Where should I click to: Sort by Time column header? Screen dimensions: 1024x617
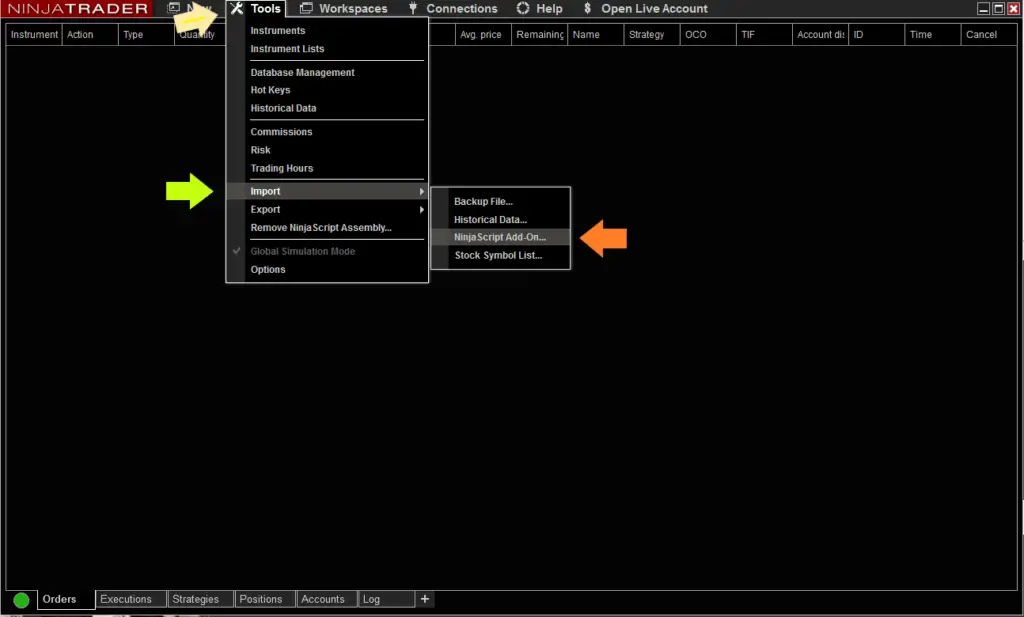(x=933, y=35)
